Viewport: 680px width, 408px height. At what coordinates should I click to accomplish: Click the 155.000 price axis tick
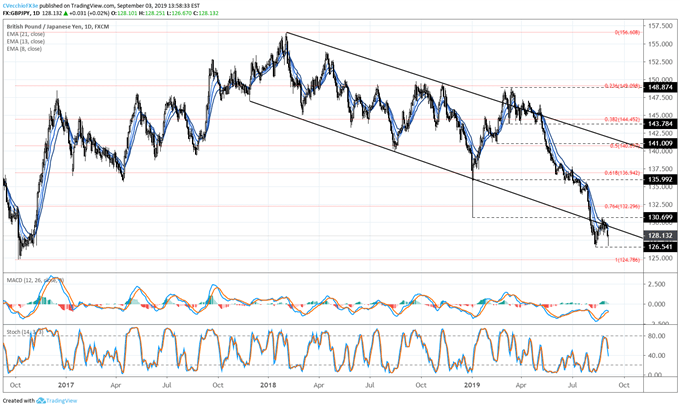[x=660, y=44]
